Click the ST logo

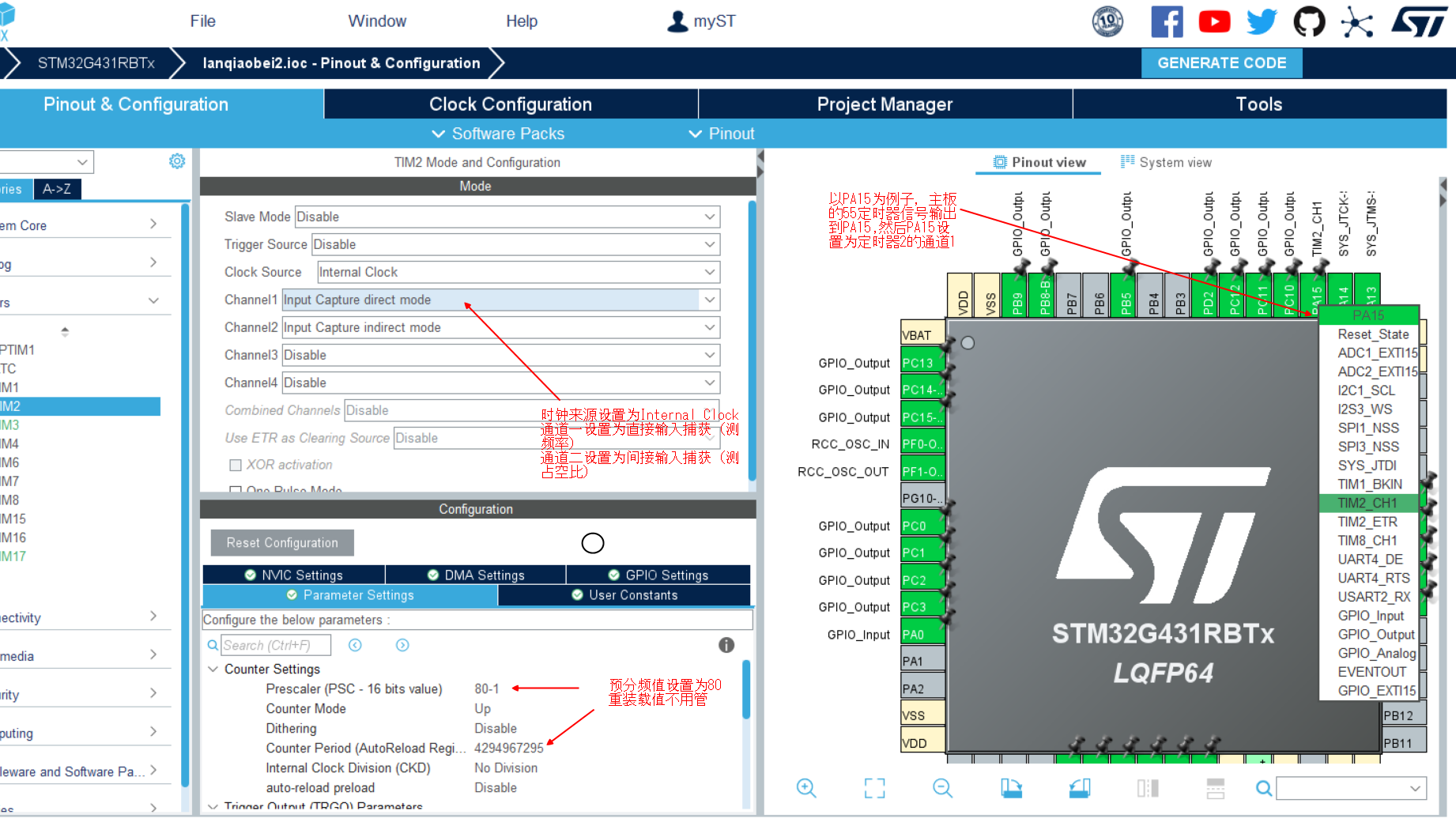tap(1419, 21)
